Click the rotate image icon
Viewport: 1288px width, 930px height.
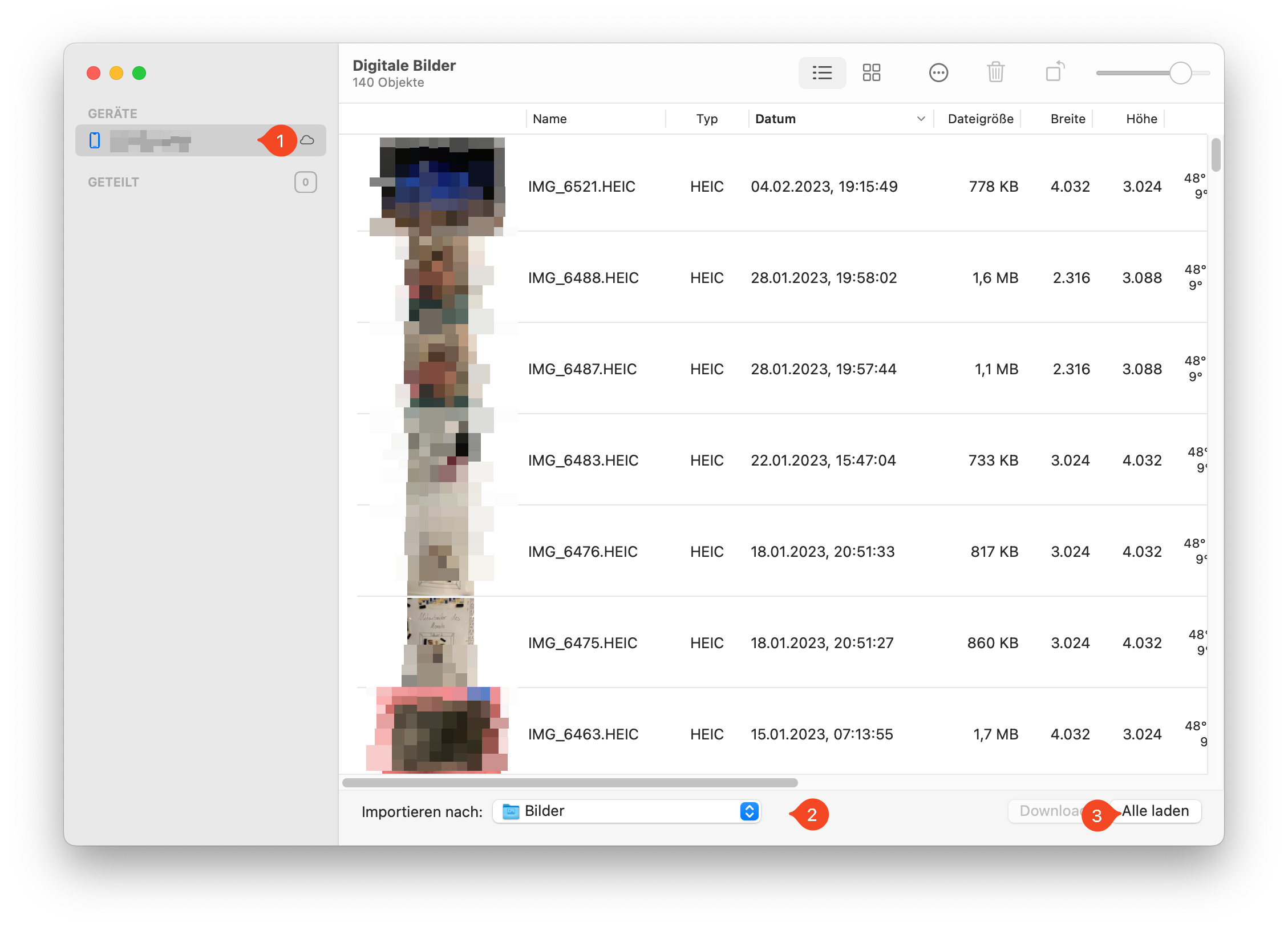coord(1055,72)
